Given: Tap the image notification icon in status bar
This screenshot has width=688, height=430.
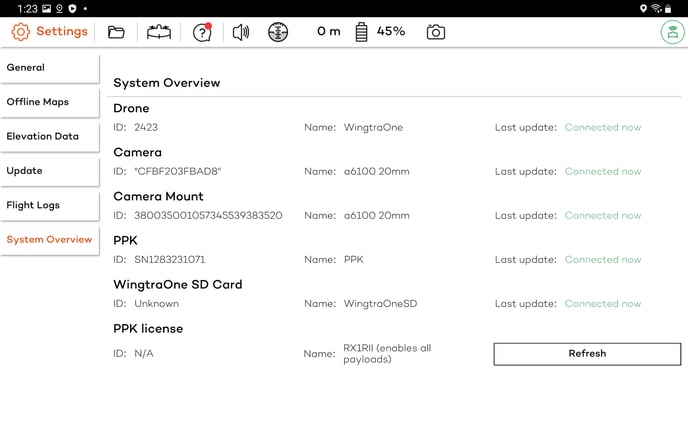Looking at the screenshot, I should pos(46,8).
